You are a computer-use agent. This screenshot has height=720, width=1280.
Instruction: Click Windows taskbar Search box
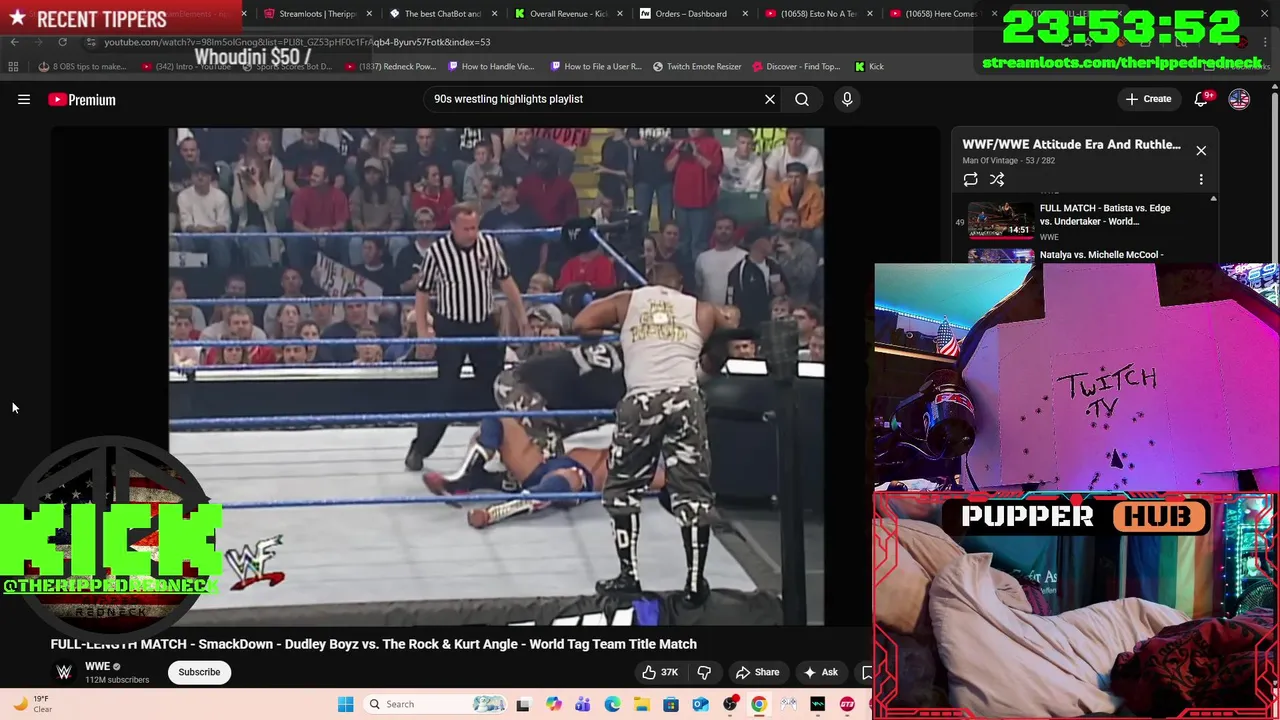point(434,704)
